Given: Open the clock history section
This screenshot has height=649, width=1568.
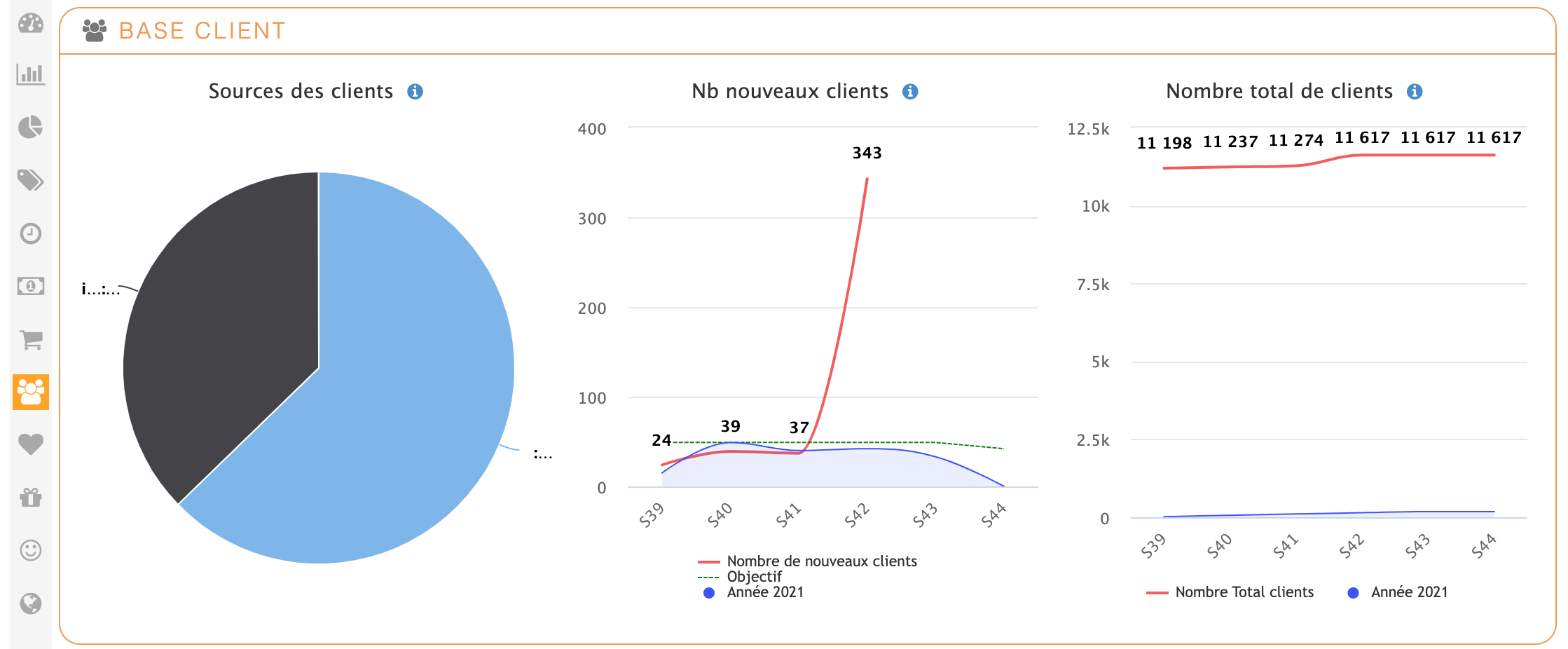Looking at the screenshot, I should point(31,233).
